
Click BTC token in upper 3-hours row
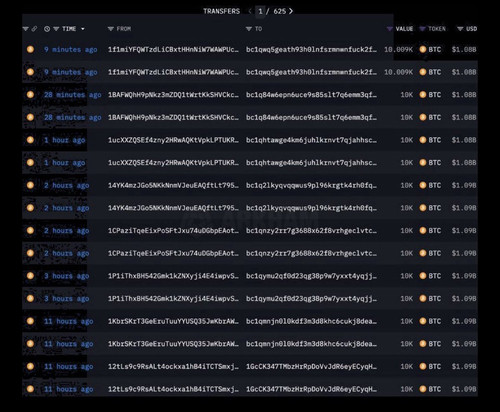coord(430,276)
